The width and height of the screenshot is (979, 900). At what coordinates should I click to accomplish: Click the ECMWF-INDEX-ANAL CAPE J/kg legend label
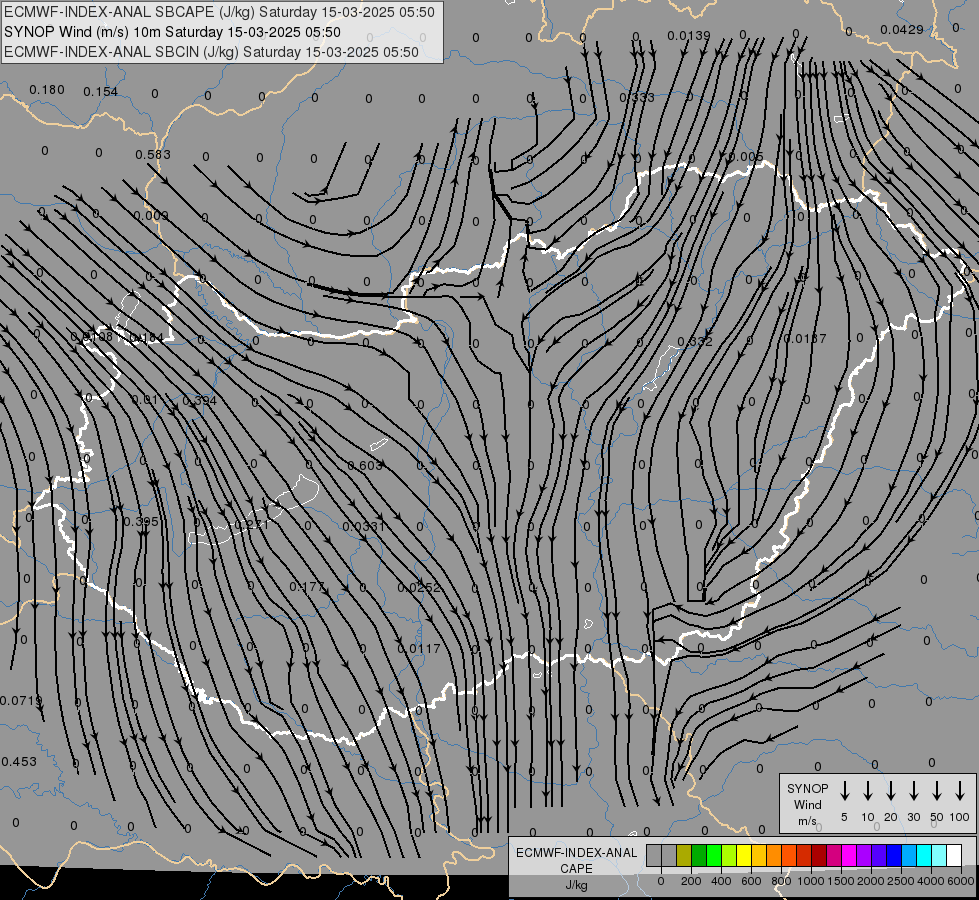[576, 869]
